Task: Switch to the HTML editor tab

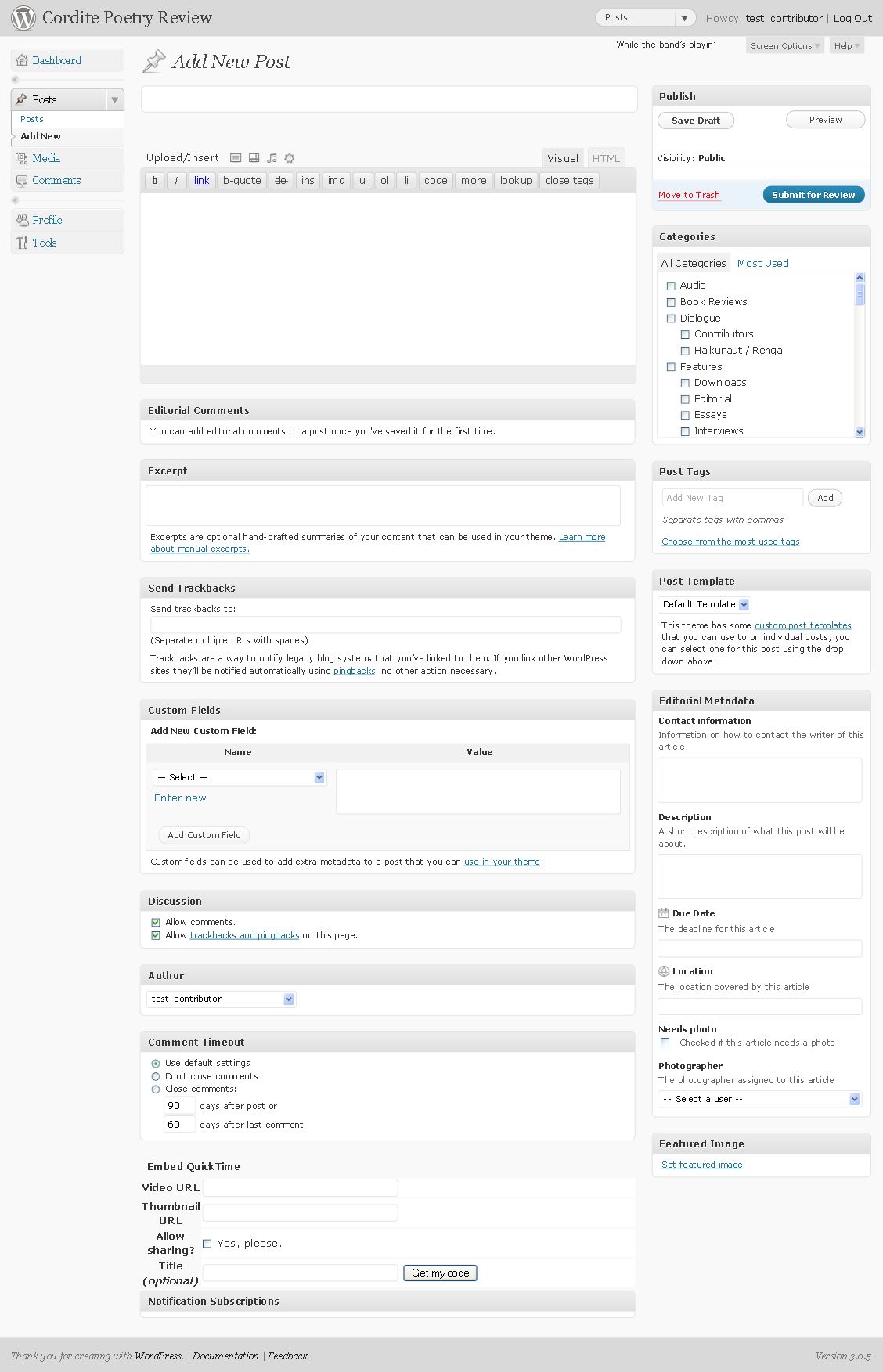Action: pos(606,158)
